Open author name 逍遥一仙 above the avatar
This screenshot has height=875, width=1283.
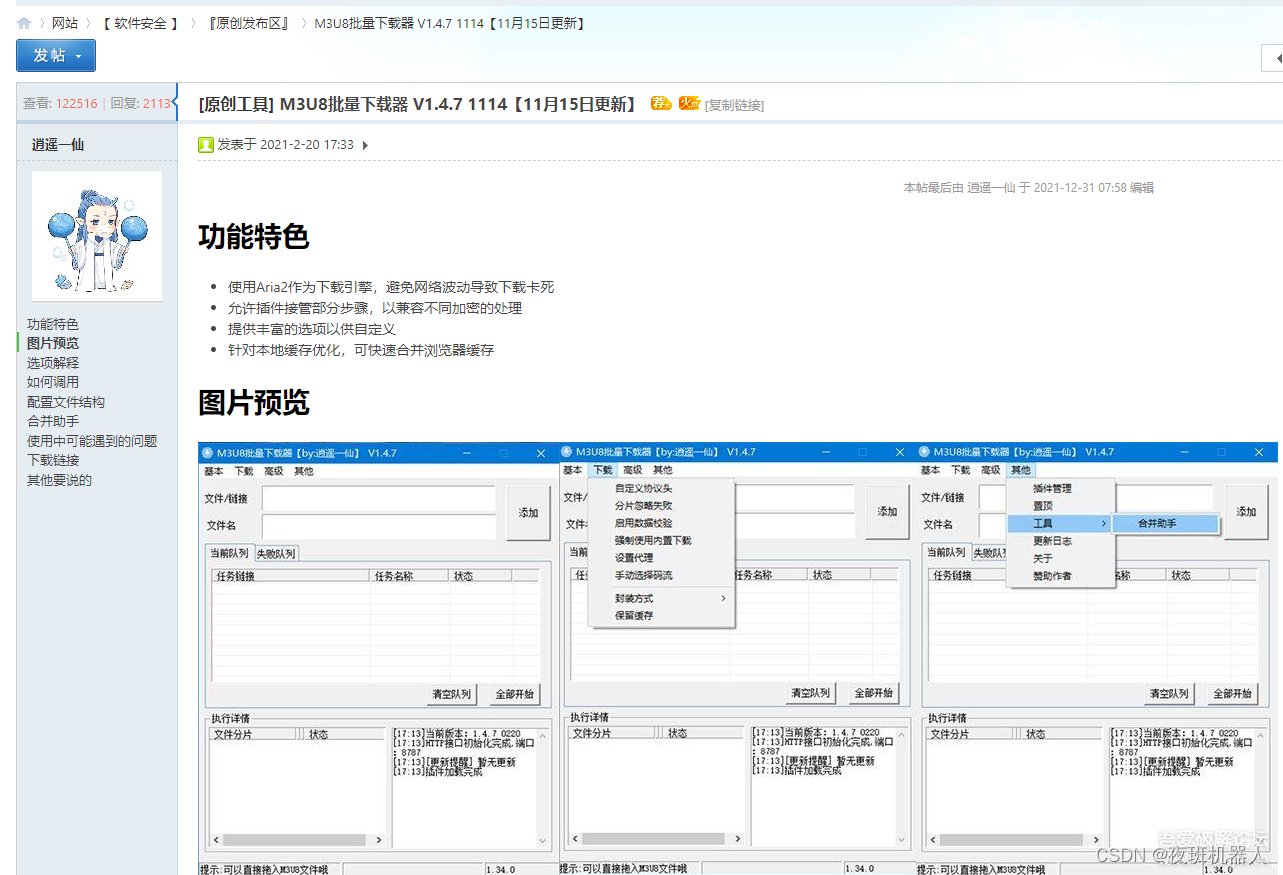point(58,145)
